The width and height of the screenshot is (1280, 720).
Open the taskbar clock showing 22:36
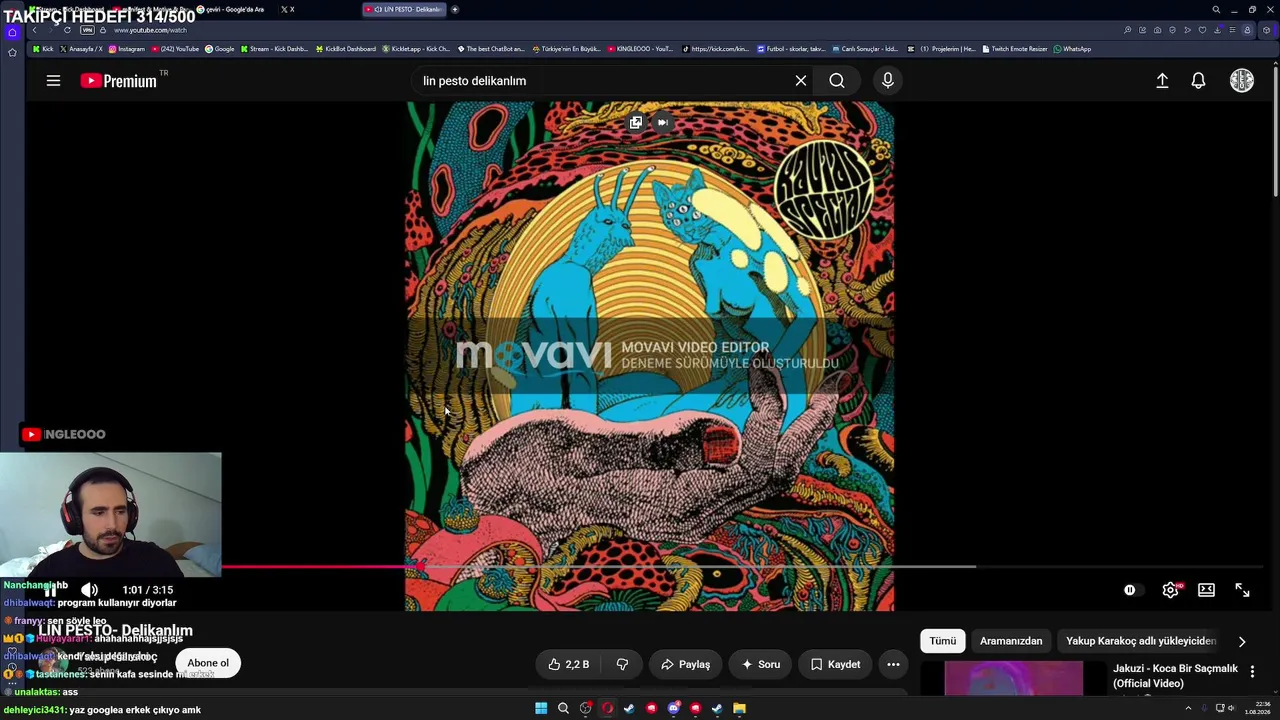[x=1257, y=708]
